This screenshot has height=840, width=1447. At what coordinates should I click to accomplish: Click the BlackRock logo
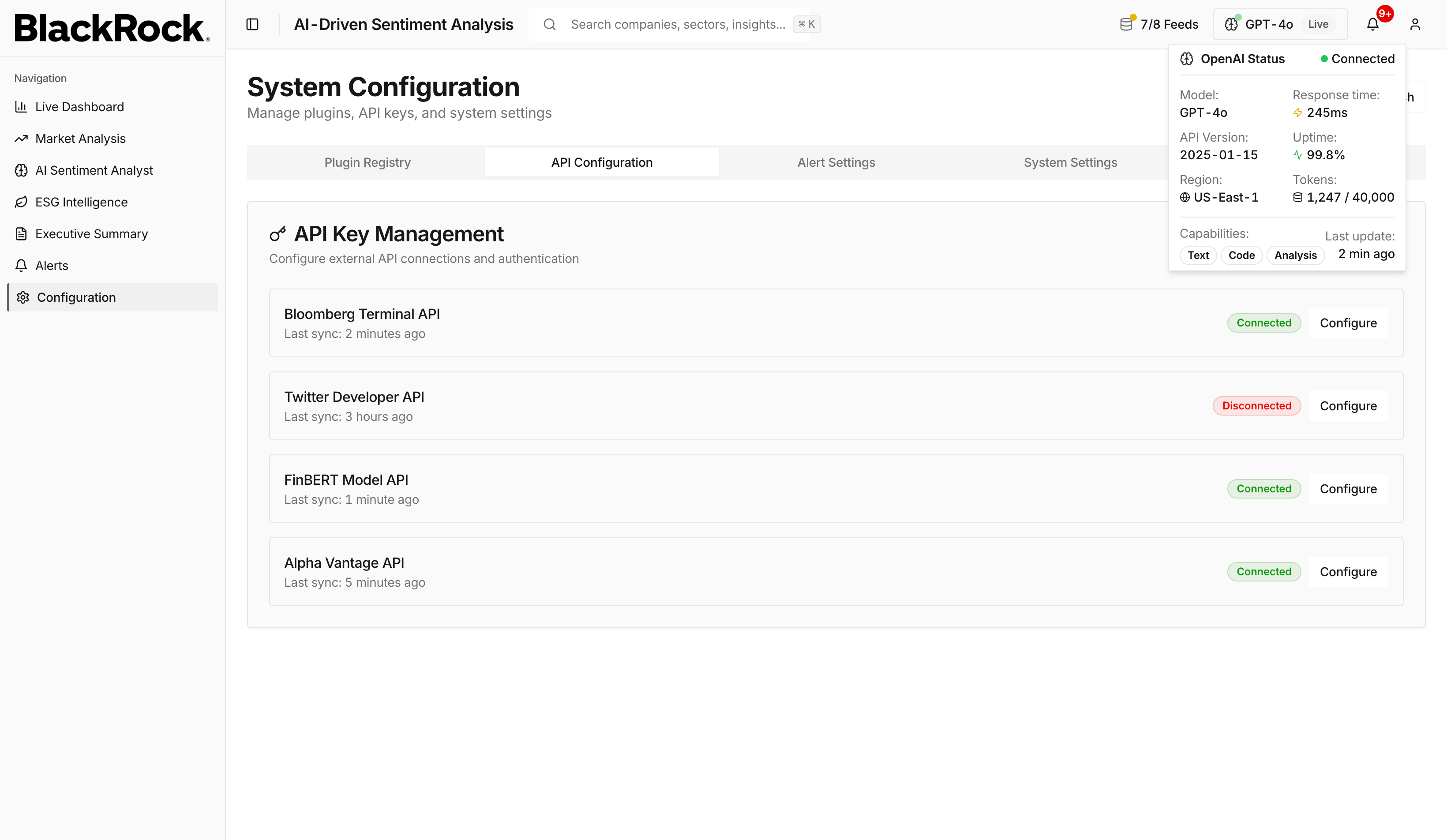coord(112,28)
